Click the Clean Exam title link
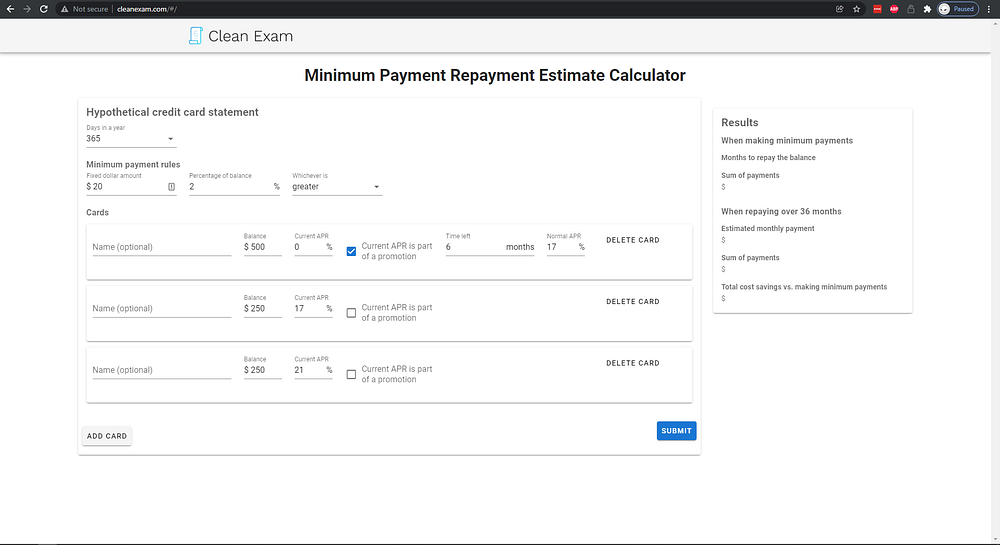Image resolution: width=1000 pixels, height=545 pixels. click(x=251, y=36)
